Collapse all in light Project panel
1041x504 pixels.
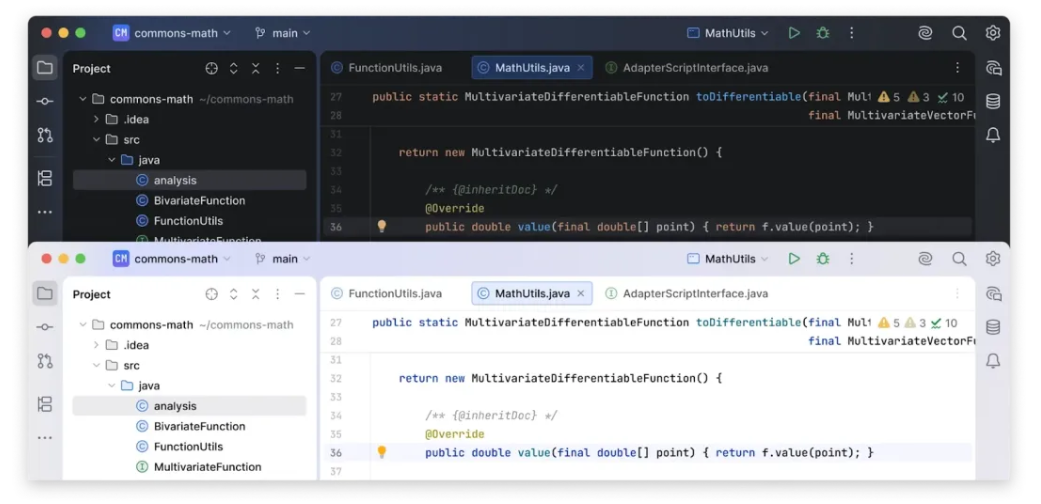[x=256, y=294]
